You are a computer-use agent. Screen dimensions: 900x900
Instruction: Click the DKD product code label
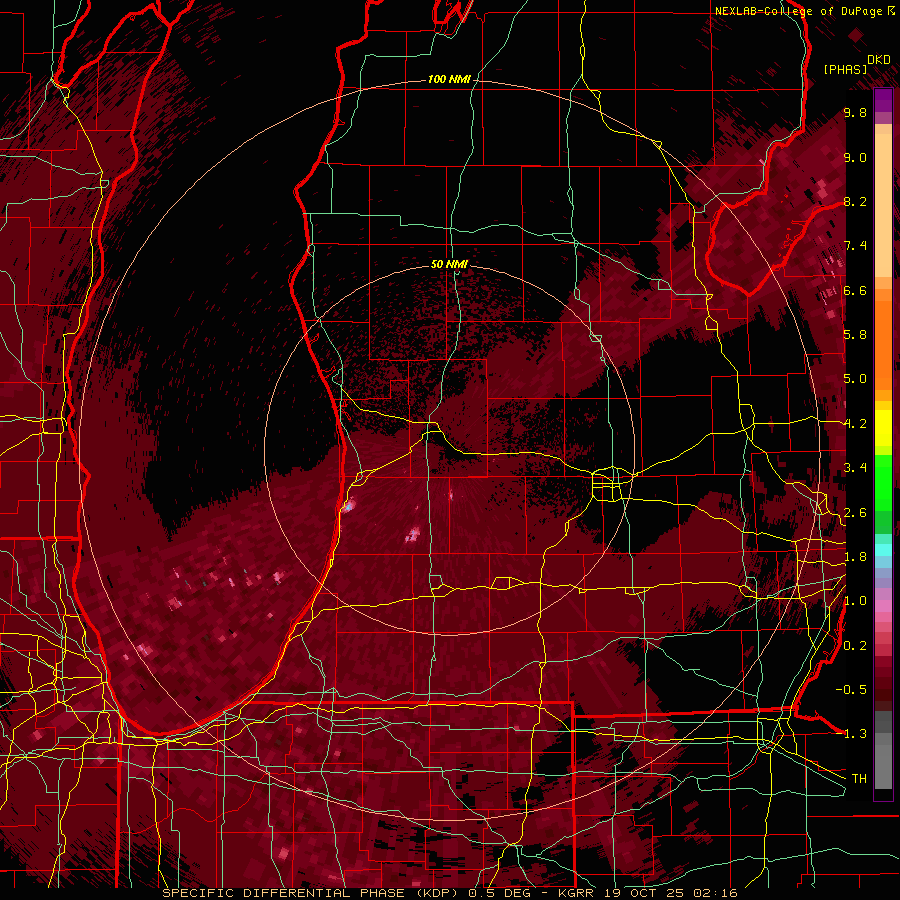pos(879,60)
